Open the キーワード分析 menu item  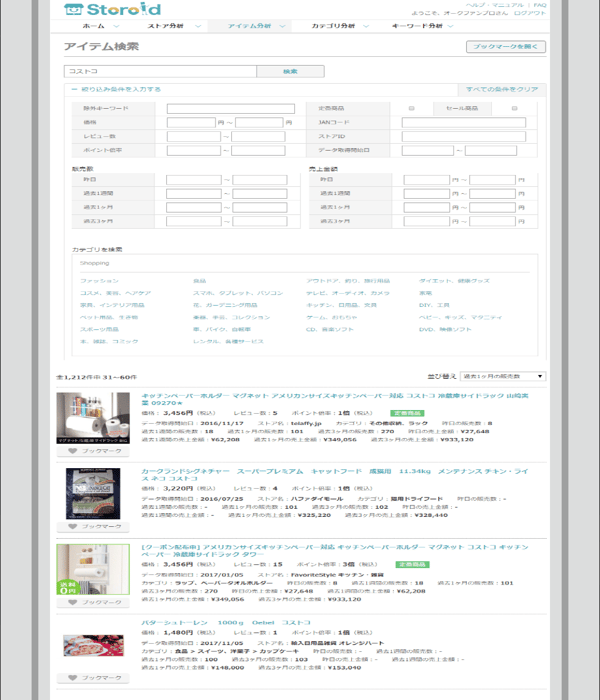(x=417, y=26)
